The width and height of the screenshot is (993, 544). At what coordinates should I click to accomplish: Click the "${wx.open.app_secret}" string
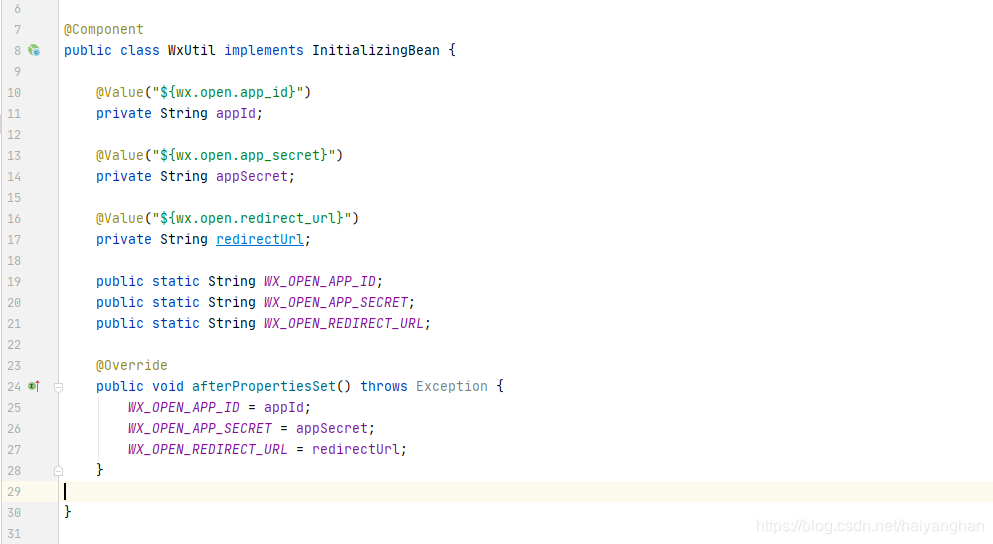244,155
